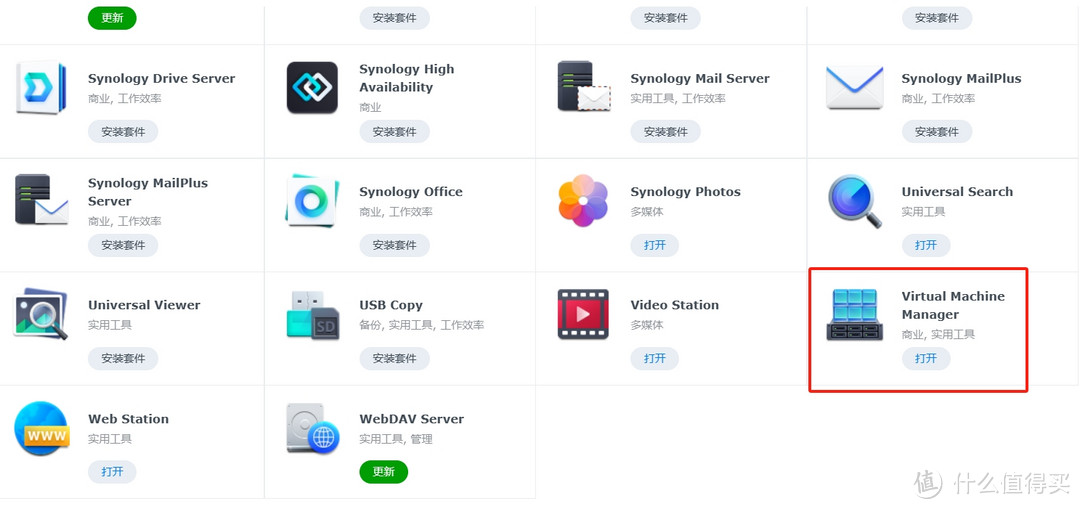This screenshot has height=509, width=1080.
Task: Click '实用工具' under Universal Search
Action: click(924, 212)
